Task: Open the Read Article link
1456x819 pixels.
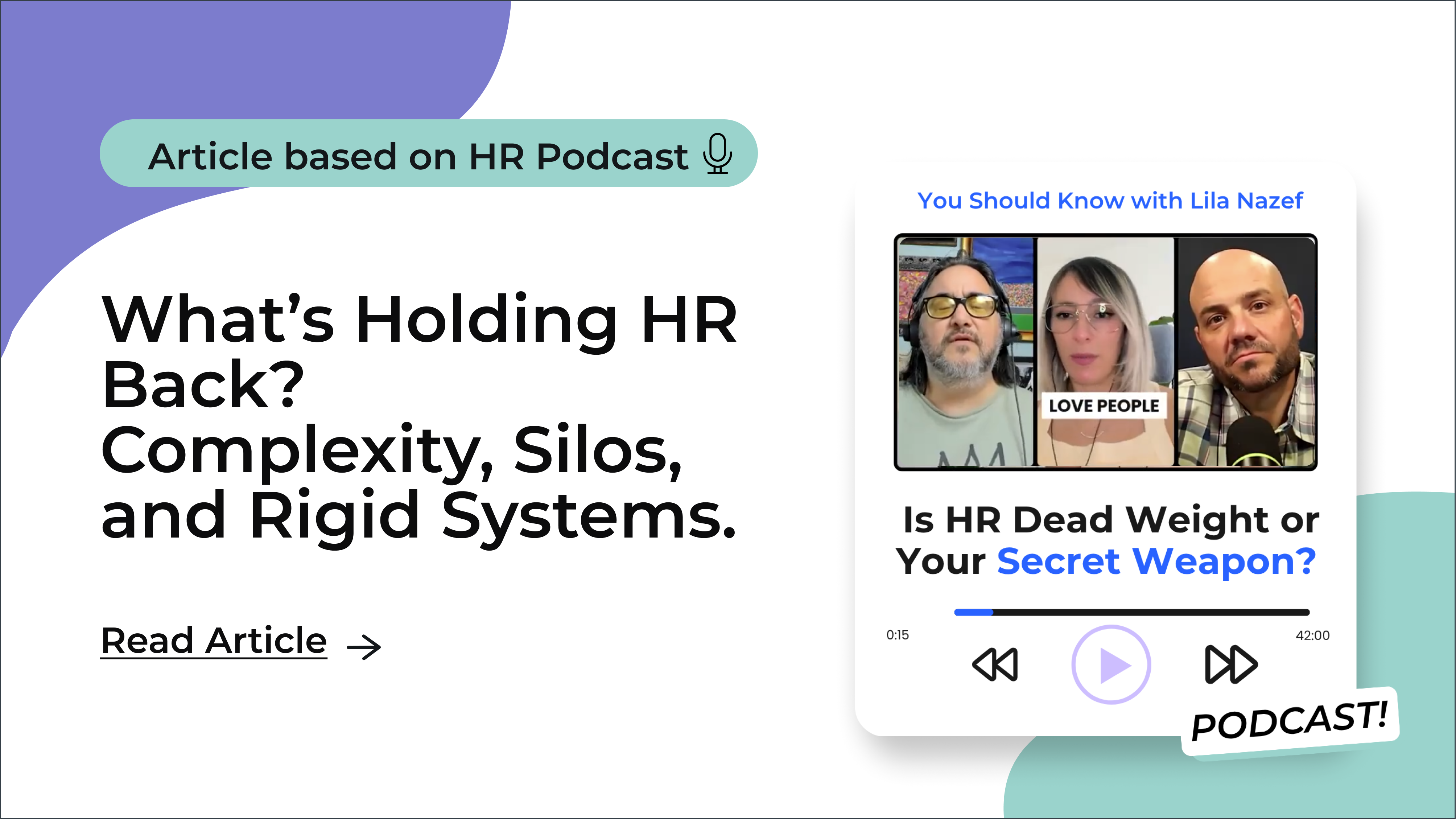Action: tap(214, 641)
